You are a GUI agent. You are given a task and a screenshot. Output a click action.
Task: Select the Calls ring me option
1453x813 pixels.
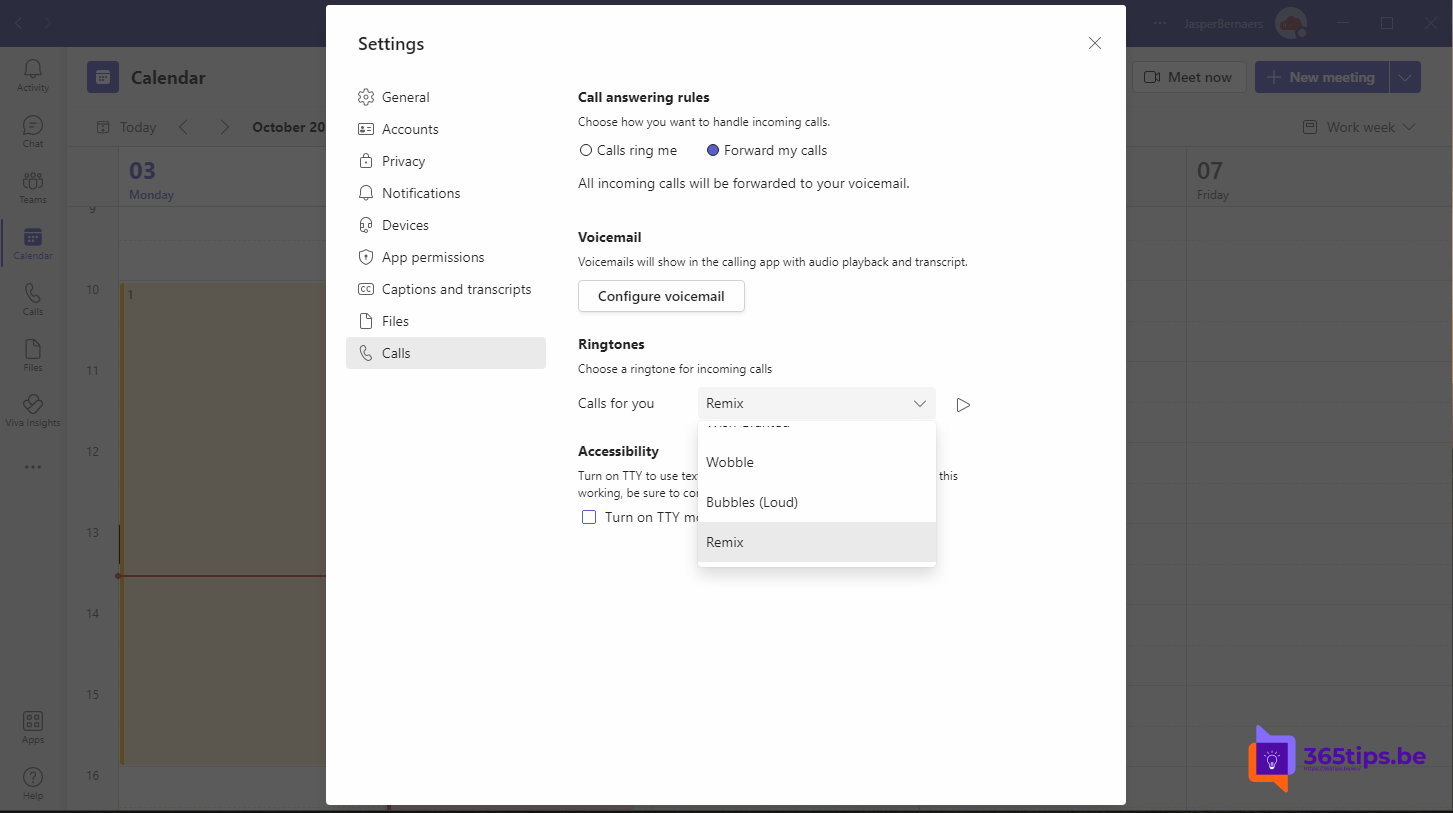click(x=585, y=150)
